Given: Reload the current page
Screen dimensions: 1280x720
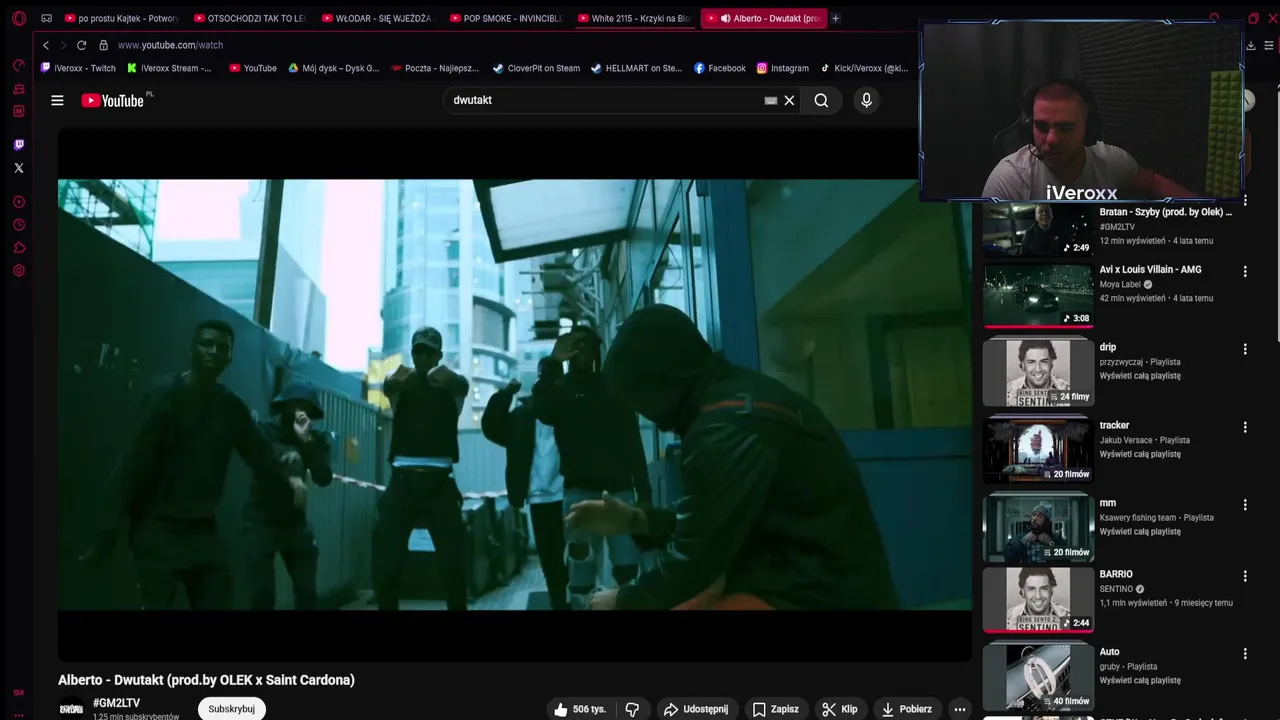Looking at the screenshot, I should click(81, 45).
